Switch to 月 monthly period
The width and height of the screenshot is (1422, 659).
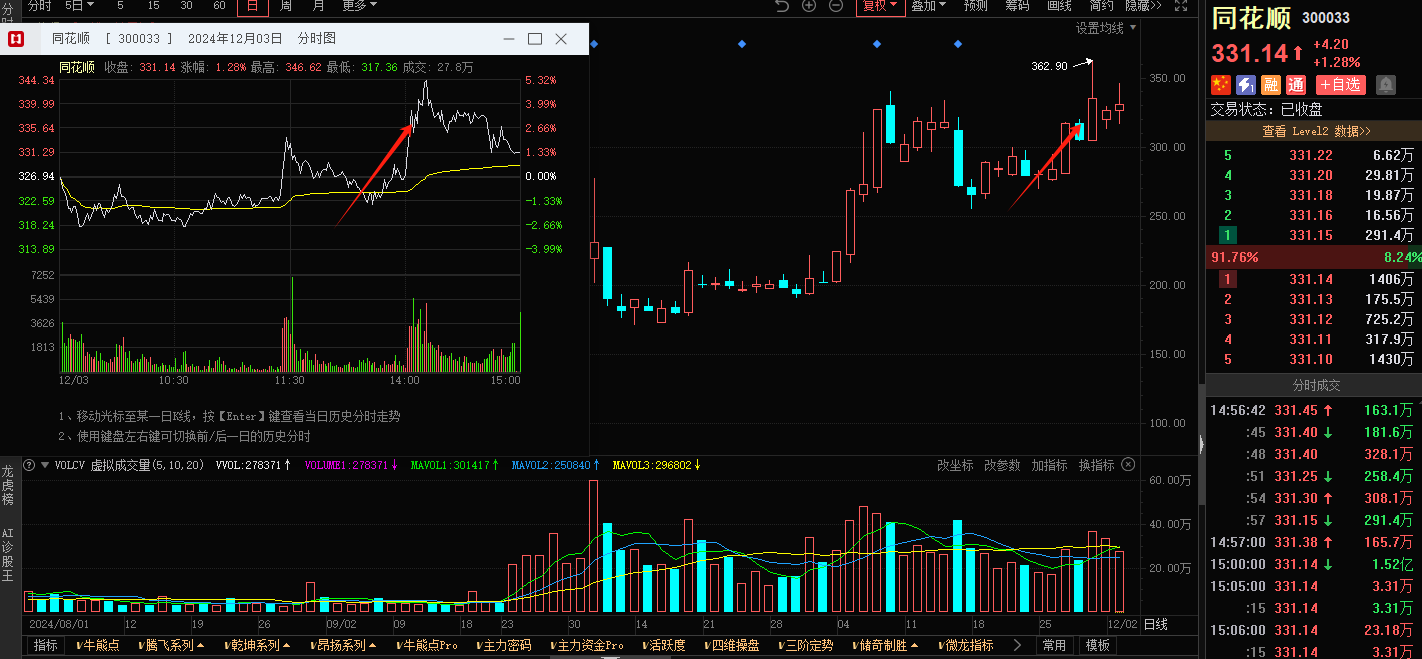click(x=319, y=6)
